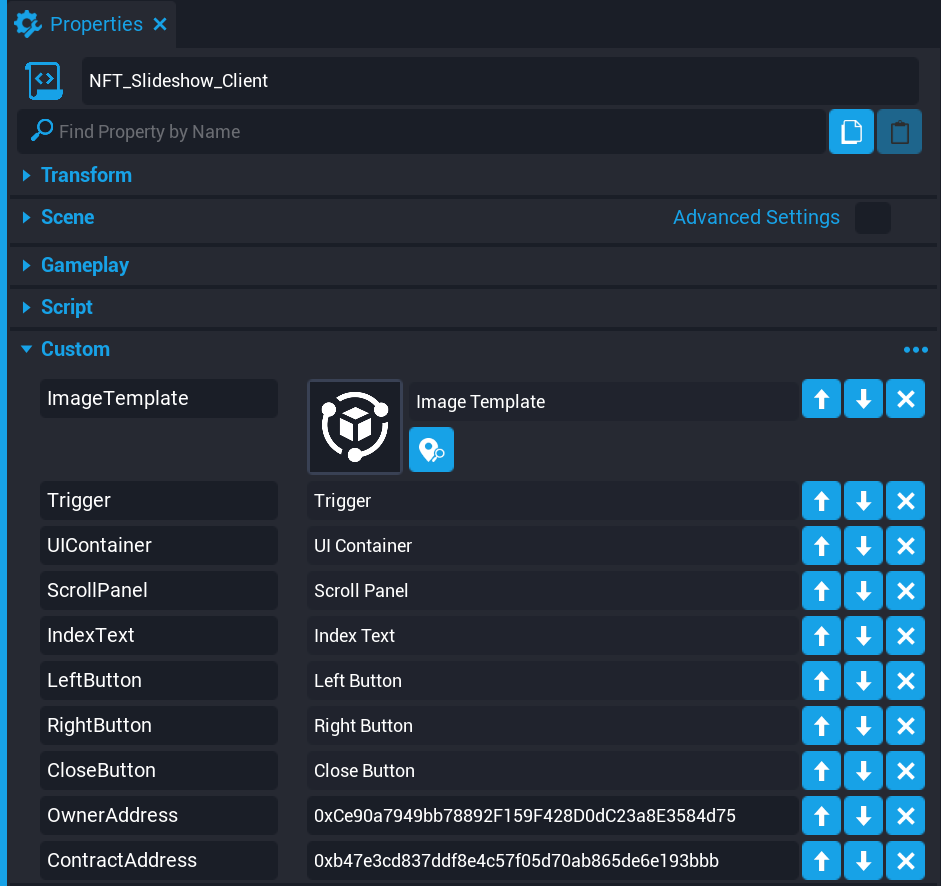The image size is (941, 886).
Task: Move ContractAddress property up
Action: coord(822,860)
